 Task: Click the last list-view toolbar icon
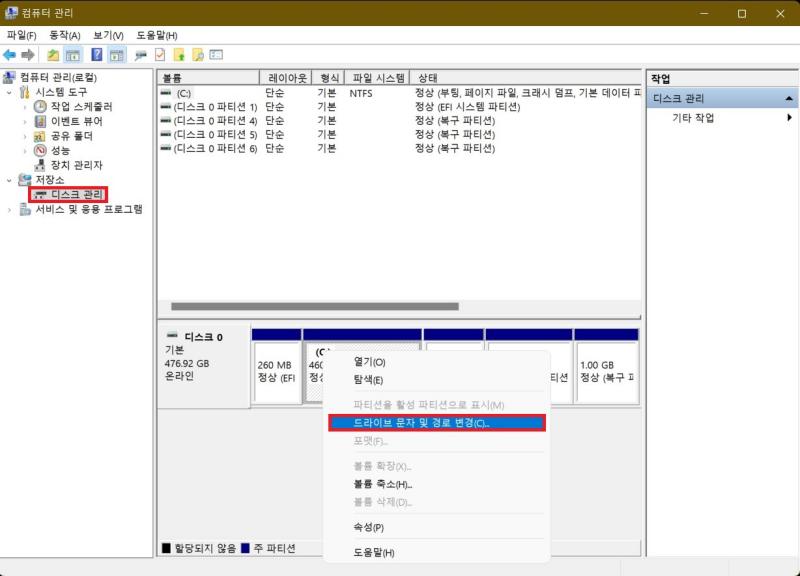[x=216, y=55]
